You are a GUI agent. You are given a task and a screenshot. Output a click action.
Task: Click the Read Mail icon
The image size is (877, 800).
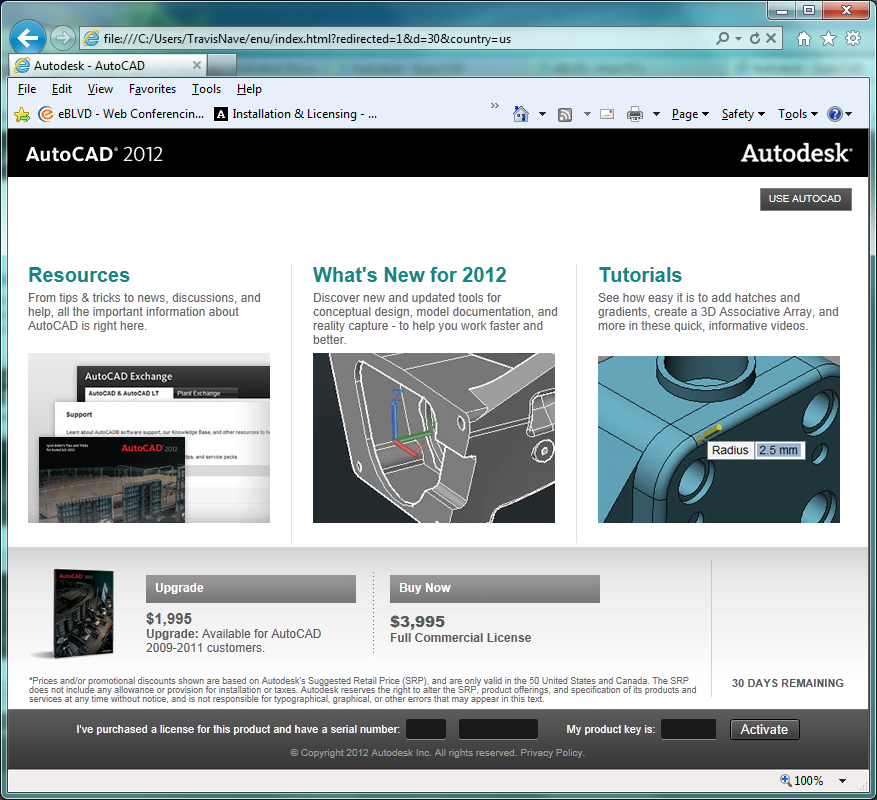tap(607, 114)
